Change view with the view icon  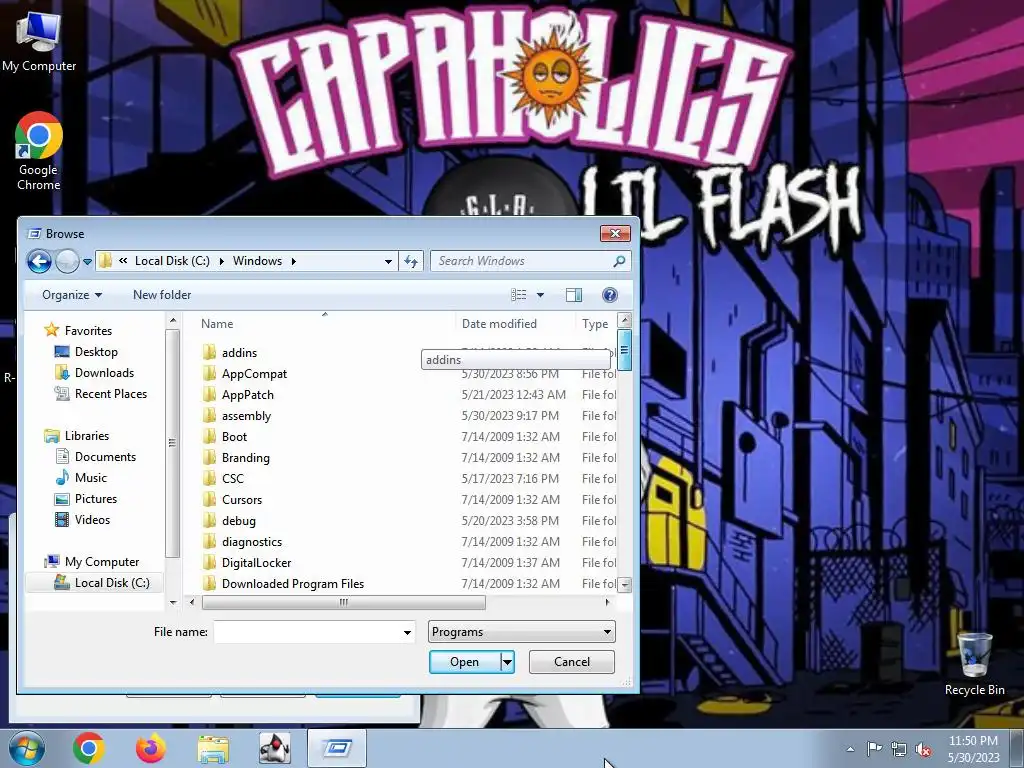pos(519,295)
